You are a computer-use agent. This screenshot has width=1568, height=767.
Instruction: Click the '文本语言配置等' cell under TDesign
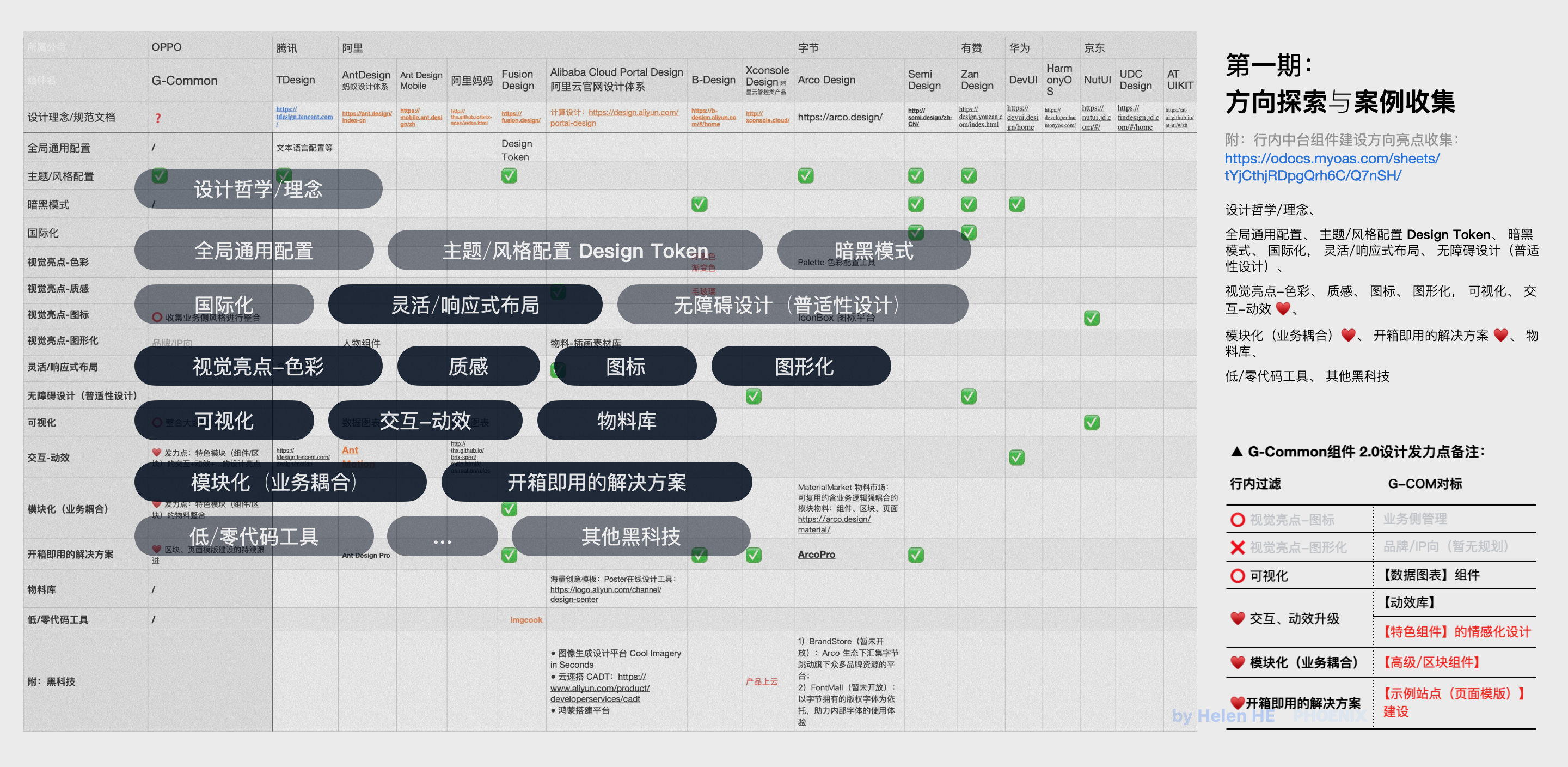(x=304, y=148)
